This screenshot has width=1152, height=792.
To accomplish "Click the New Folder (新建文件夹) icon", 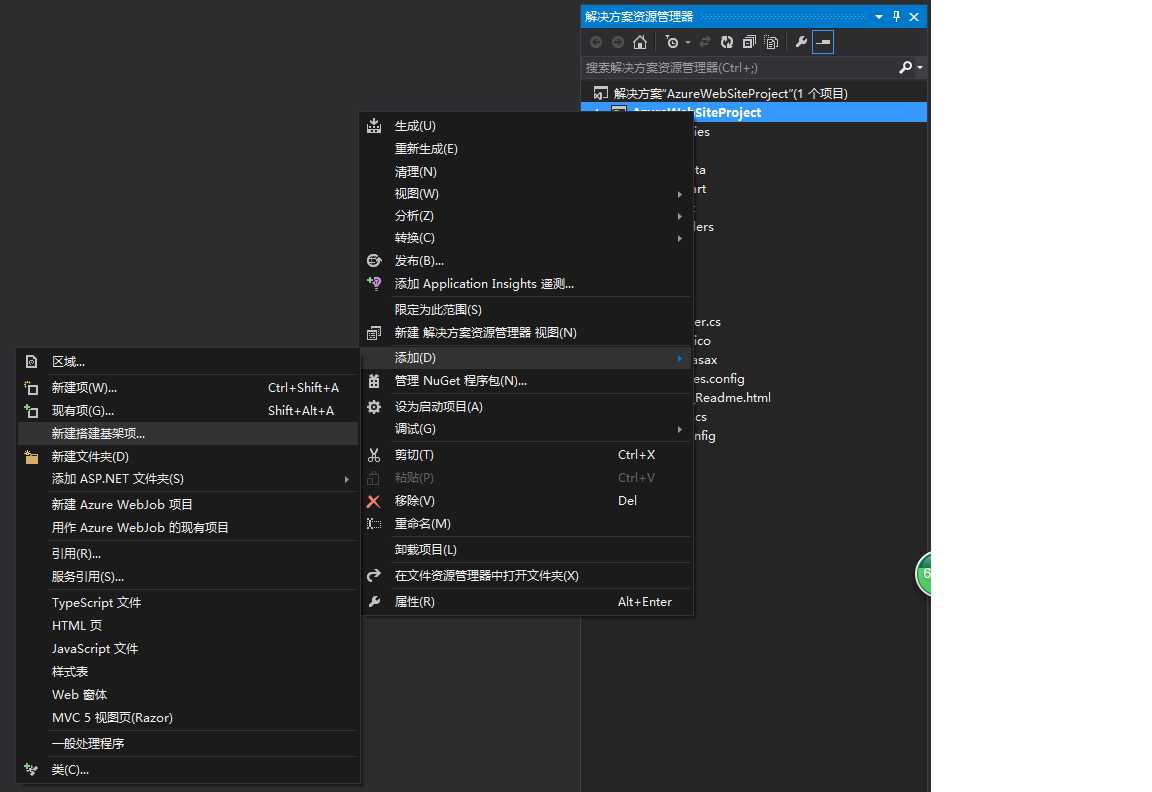I will (31, 456).
